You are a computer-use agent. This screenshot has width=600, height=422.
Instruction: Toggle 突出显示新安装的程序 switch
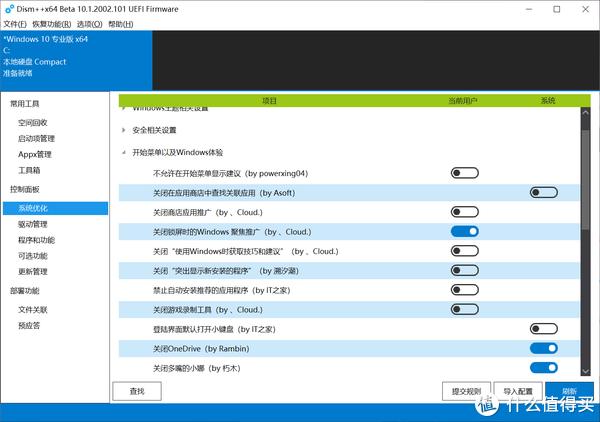point(465,270)
